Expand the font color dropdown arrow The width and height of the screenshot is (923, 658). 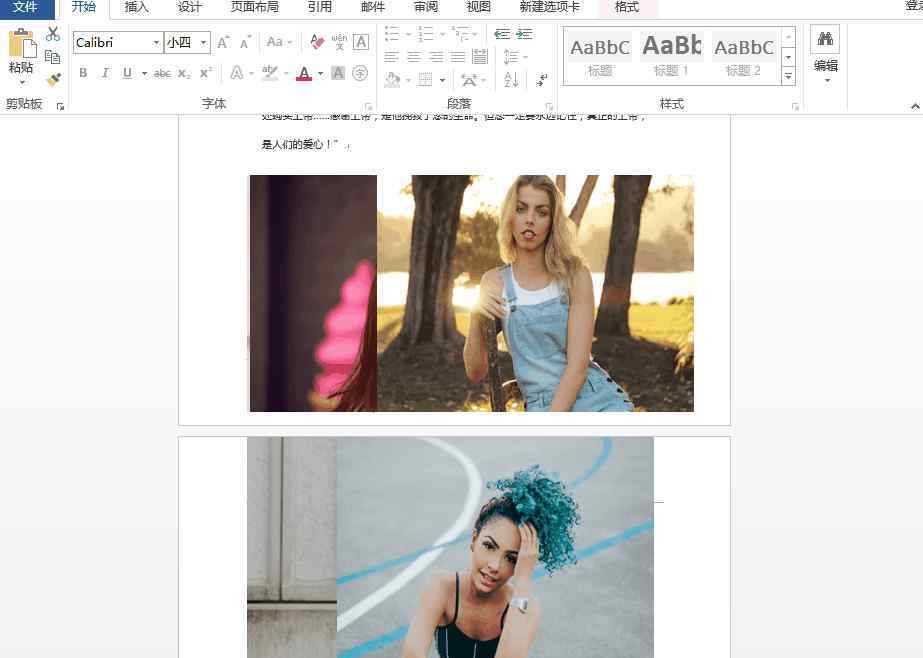[x=320, y=74]
